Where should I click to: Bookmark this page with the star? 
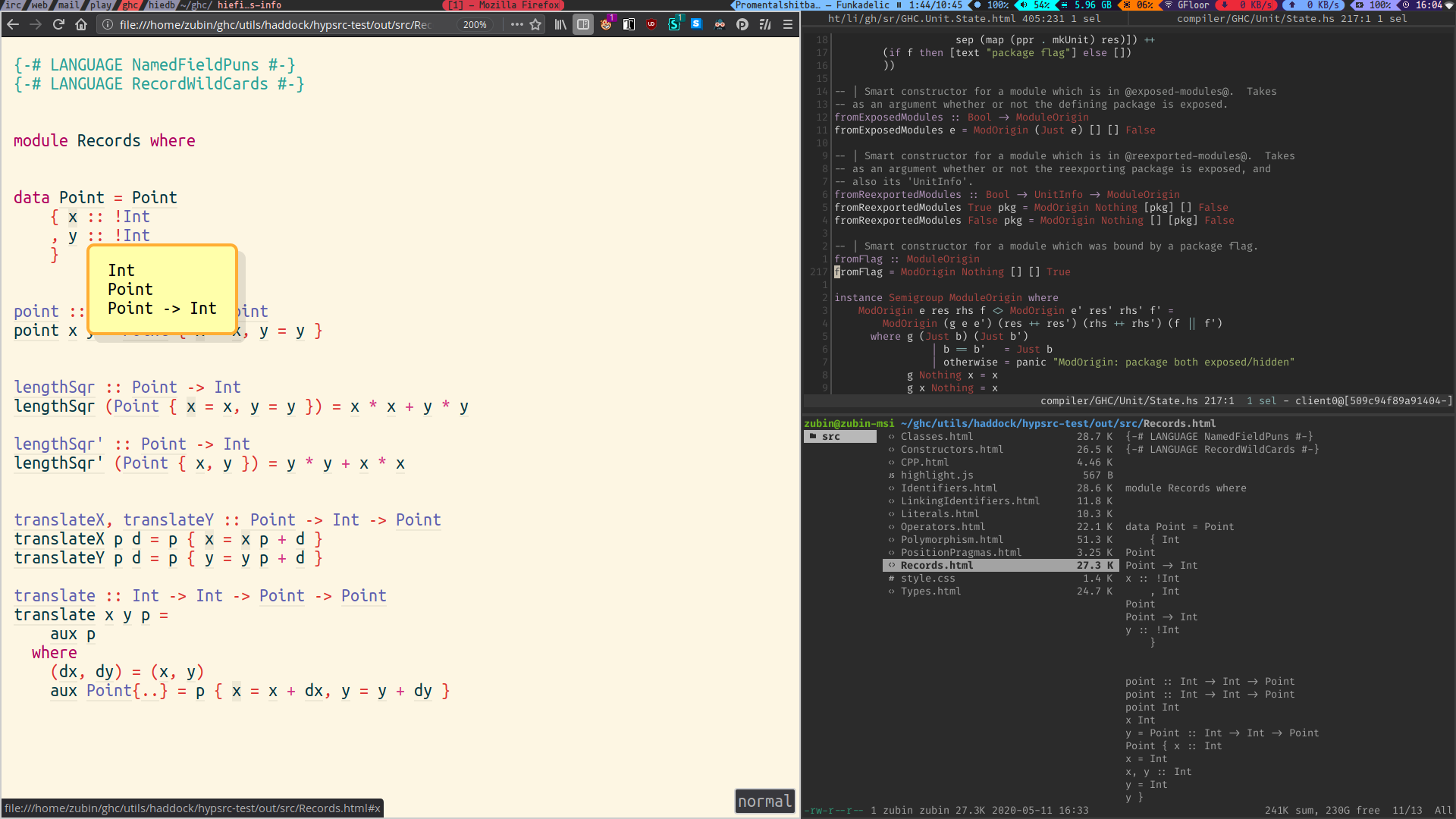pyautogui.click(x=535, y=24)
